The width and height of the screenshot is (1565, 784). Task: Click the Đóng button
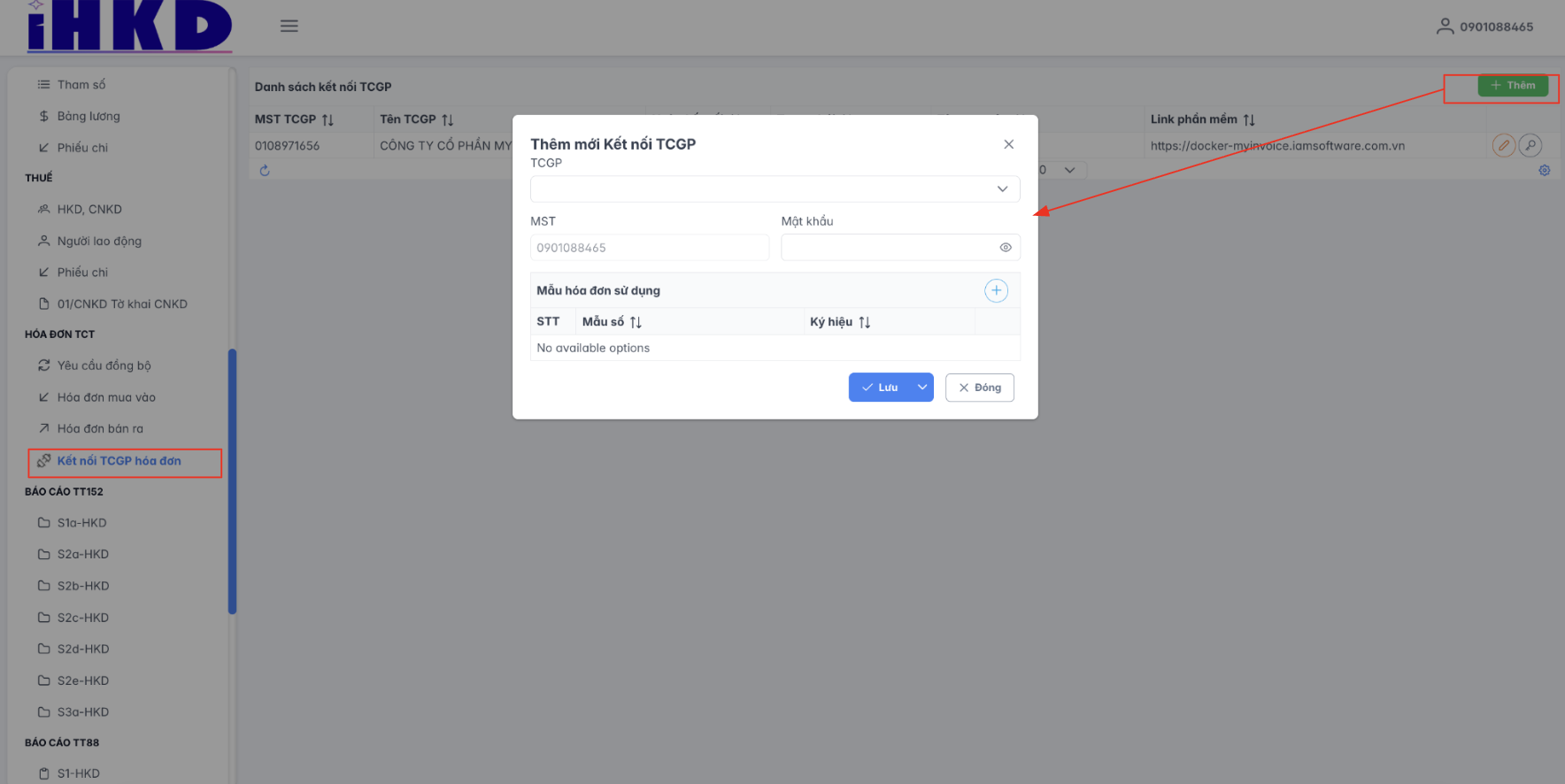click(979, 388)
